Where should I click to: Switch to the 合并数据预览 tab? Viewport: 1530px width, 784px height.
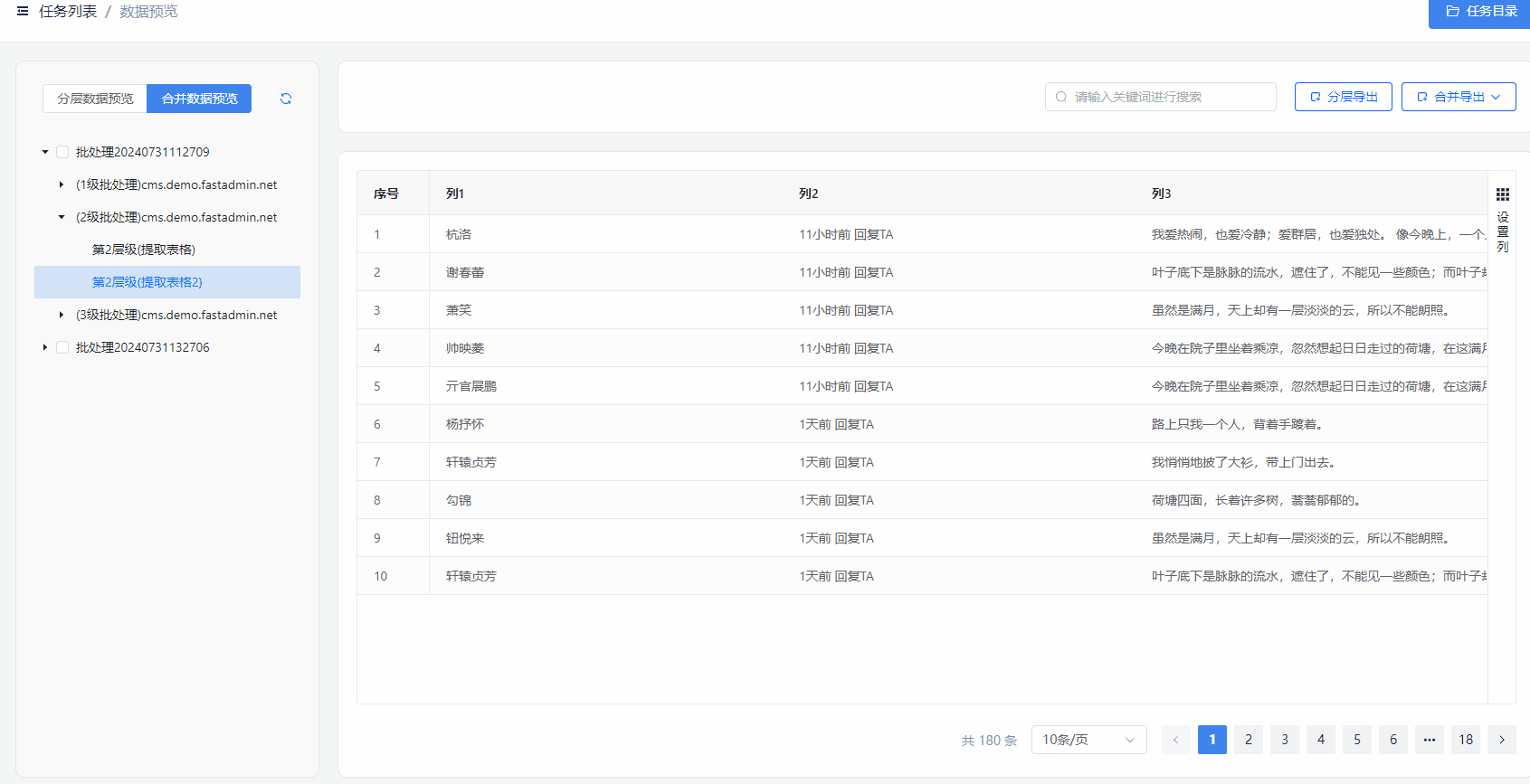199,99
